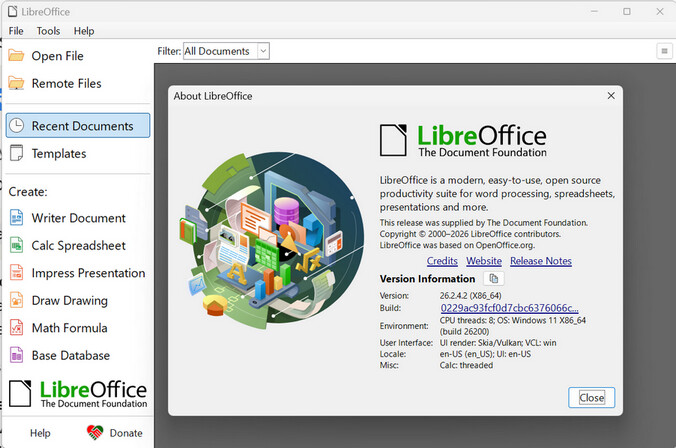Click the Help button in the sidebar
Image resolution: width=676 pixels, height=448 pixels.
[x=40, y=433]
